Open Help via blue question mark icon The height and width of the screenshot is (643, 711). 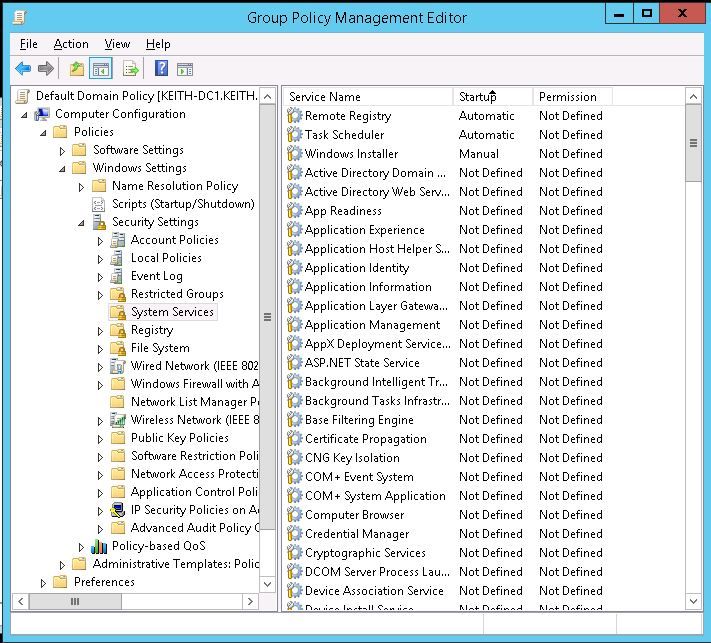point(161,69)
